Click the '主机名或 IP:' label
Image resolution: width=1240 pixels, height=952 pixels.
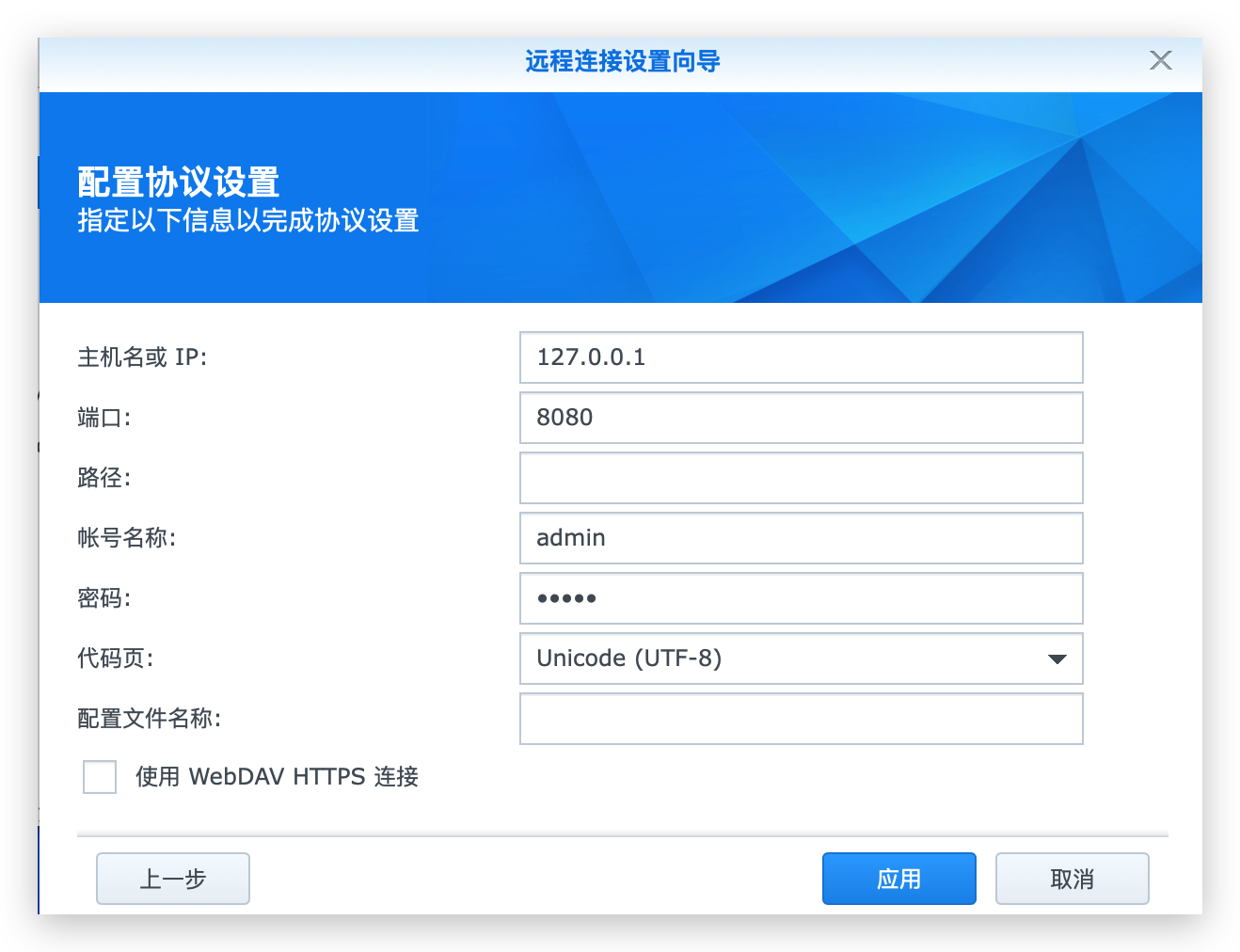click(142, 357)
